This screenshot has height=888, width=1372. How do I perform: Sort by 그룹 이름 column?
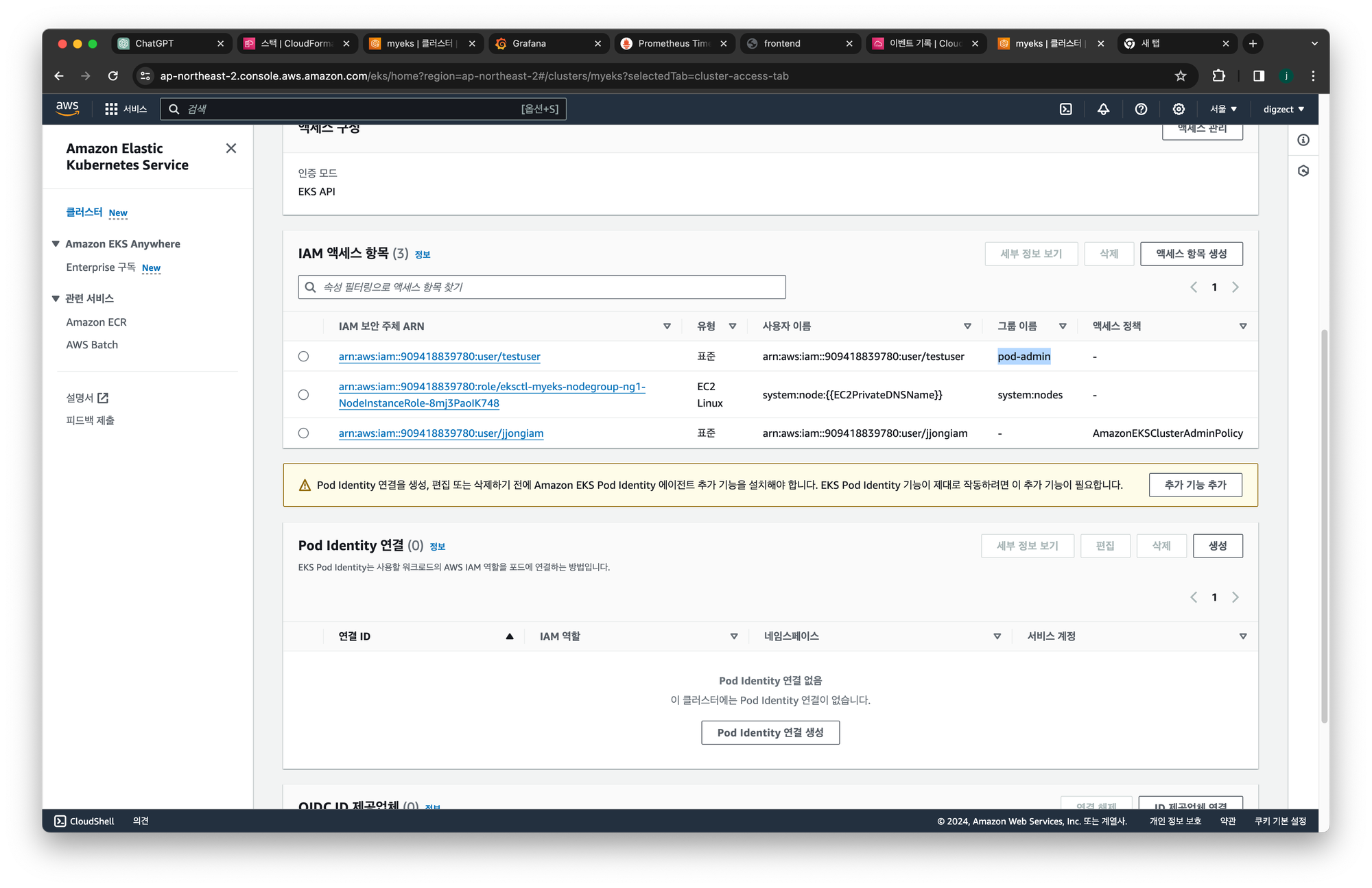click(1063, 326)
